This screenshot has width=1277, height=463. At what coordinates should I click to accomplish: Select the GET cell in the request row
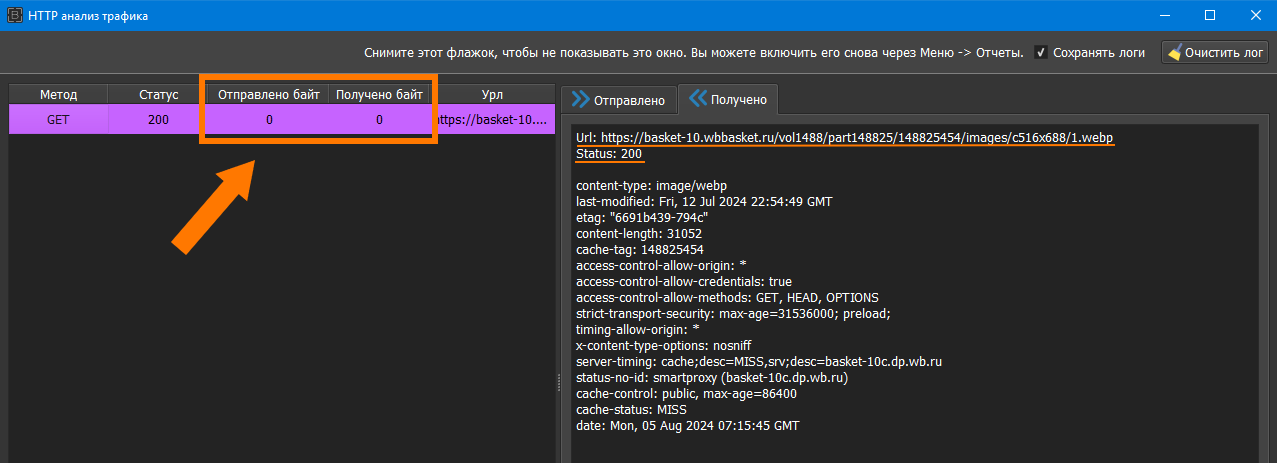click(x=58, y=120)
